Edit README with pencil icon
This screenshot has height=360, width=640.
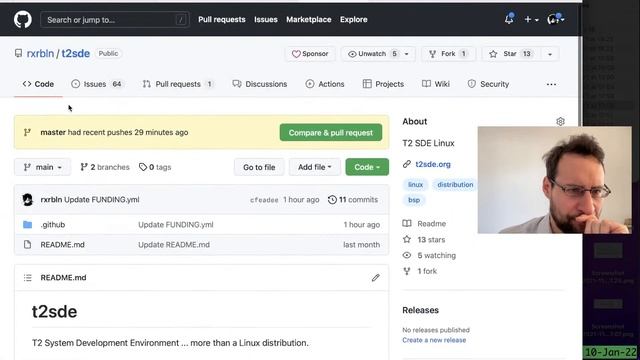(x=376, y=278)
